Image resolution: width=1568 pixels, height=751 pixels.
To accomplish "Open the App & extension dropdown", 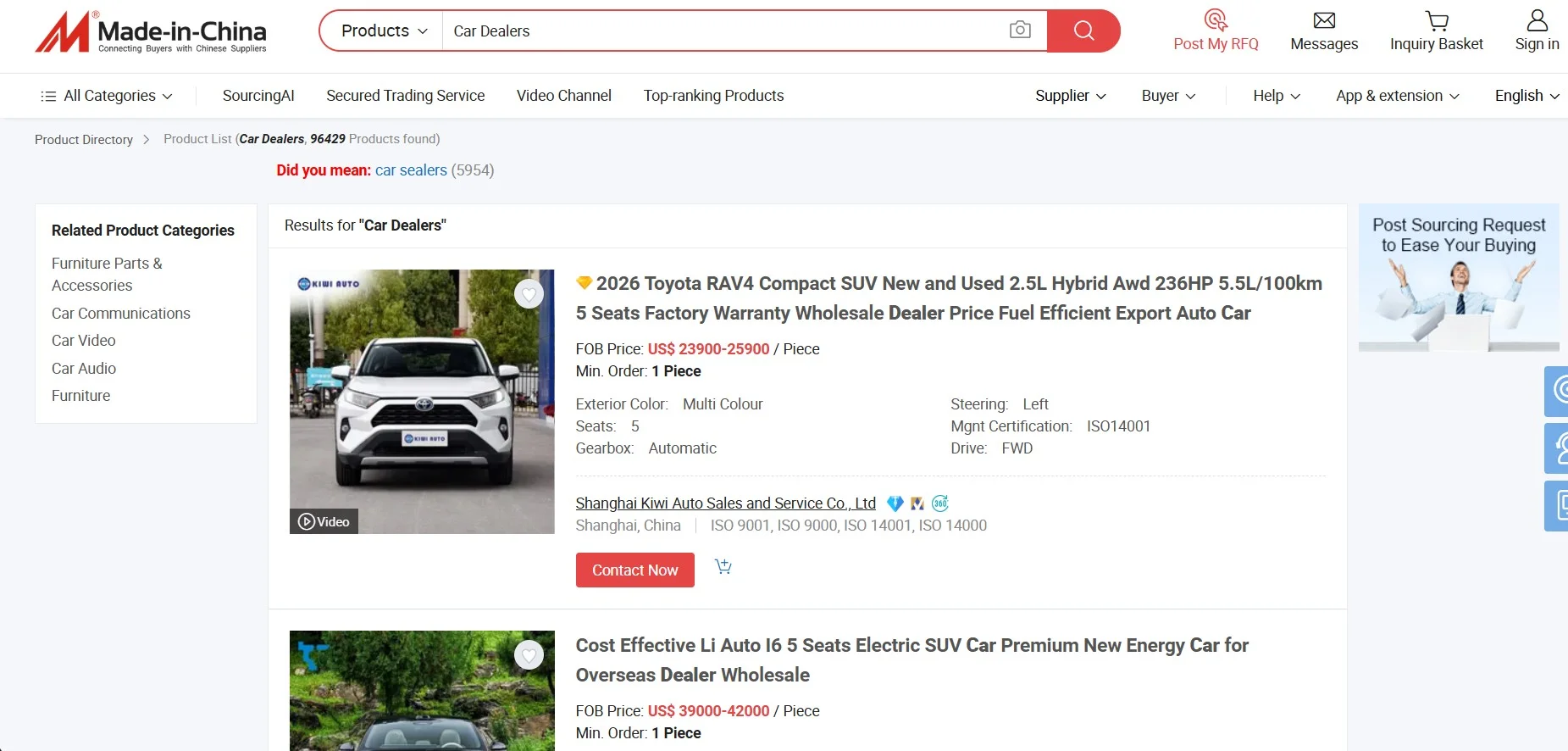I will [1398, 96].
